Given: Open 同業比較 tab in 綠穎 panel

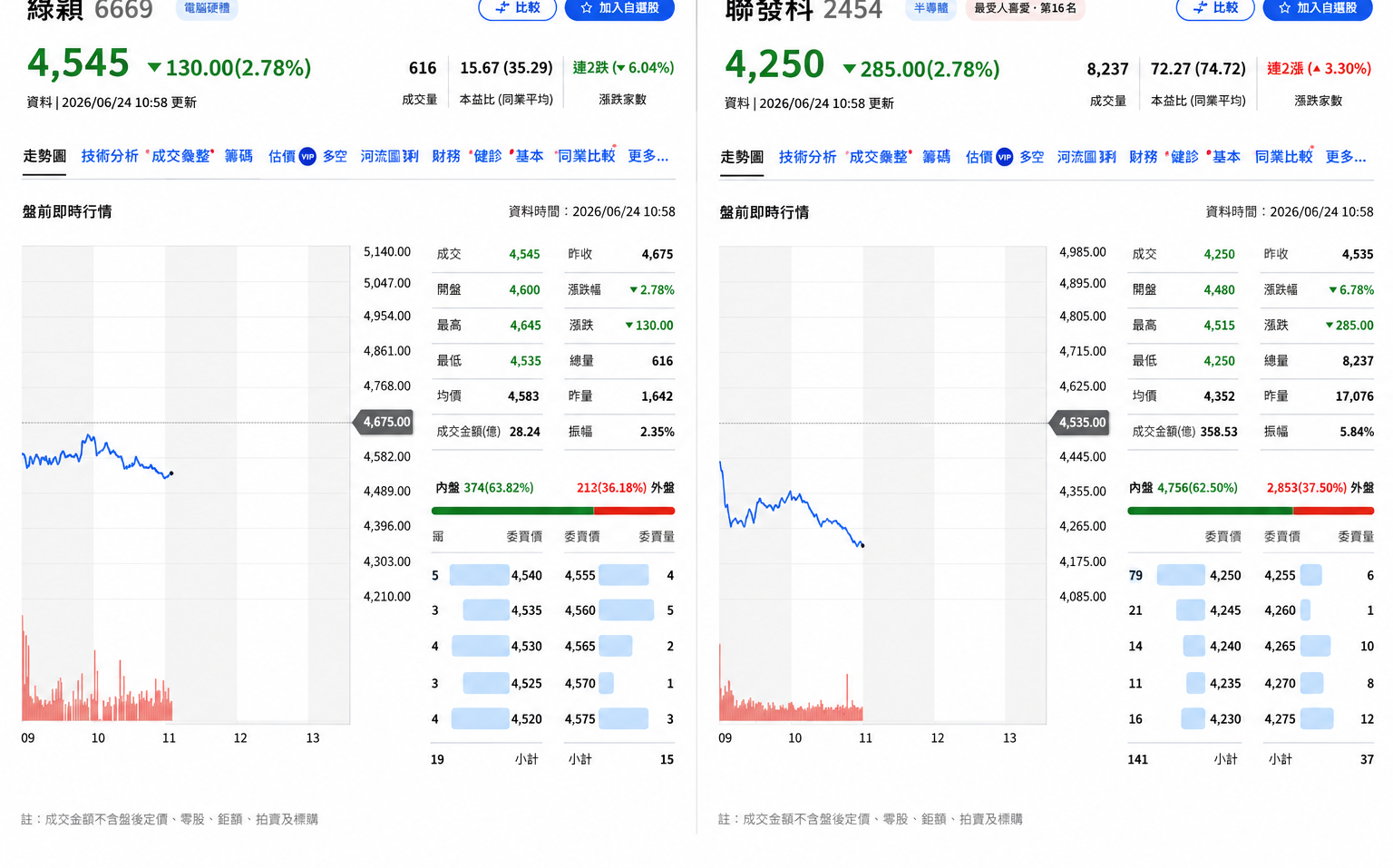Looking at the screenshot, I should point(586,156).
